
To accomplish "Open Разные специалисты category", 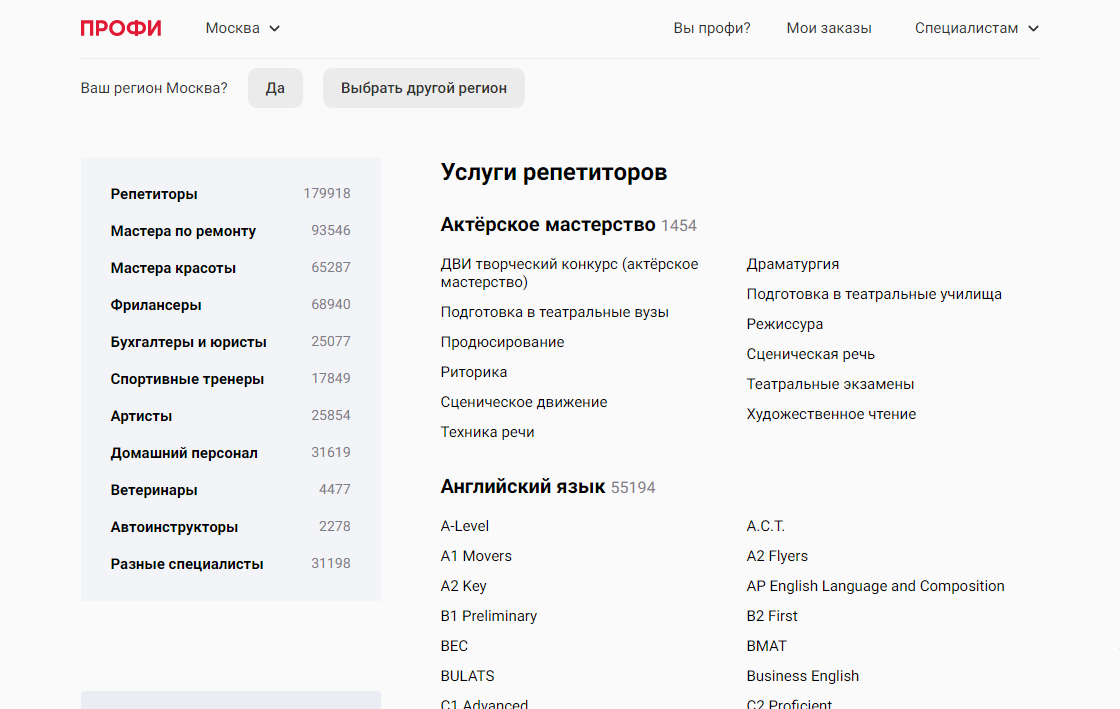I will pos(186,565).
